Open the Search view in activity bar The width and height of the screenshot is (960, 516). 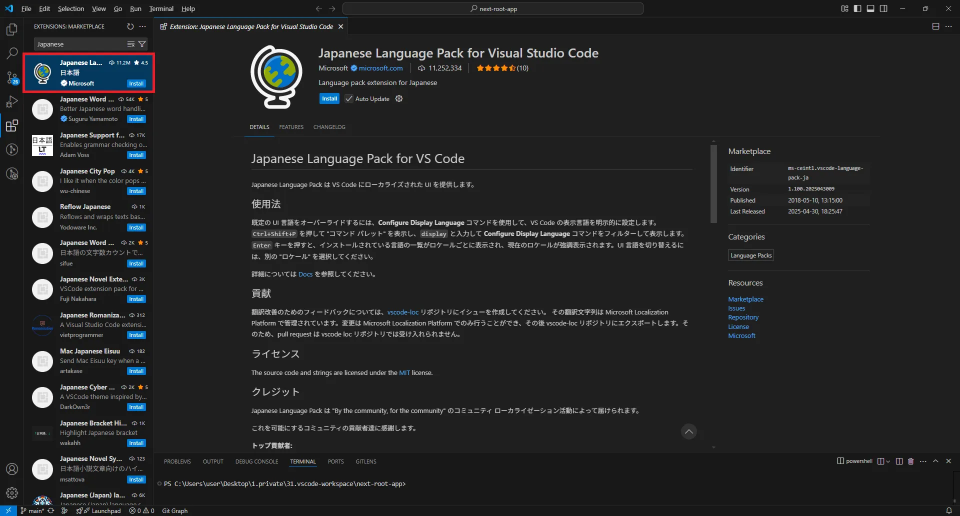pos(12,54)
